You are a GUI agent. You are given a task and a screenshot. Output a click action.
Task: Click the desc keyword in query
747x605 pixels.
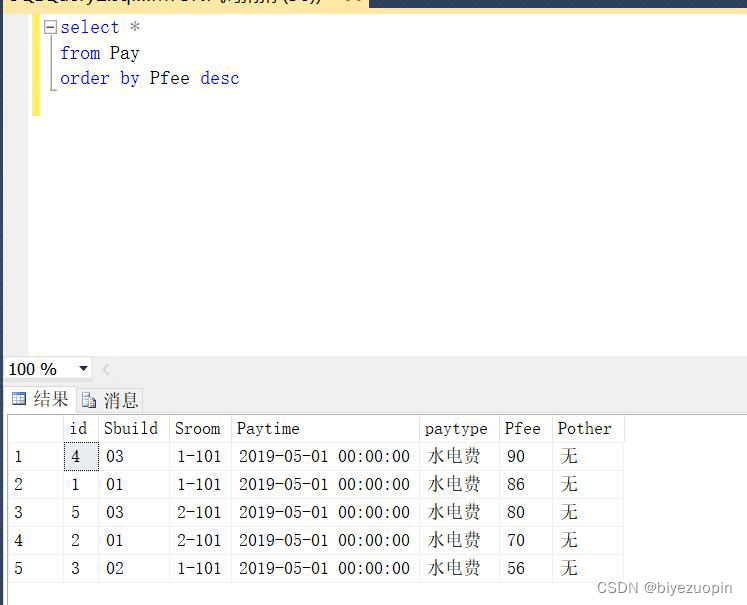tap(220, 78)
